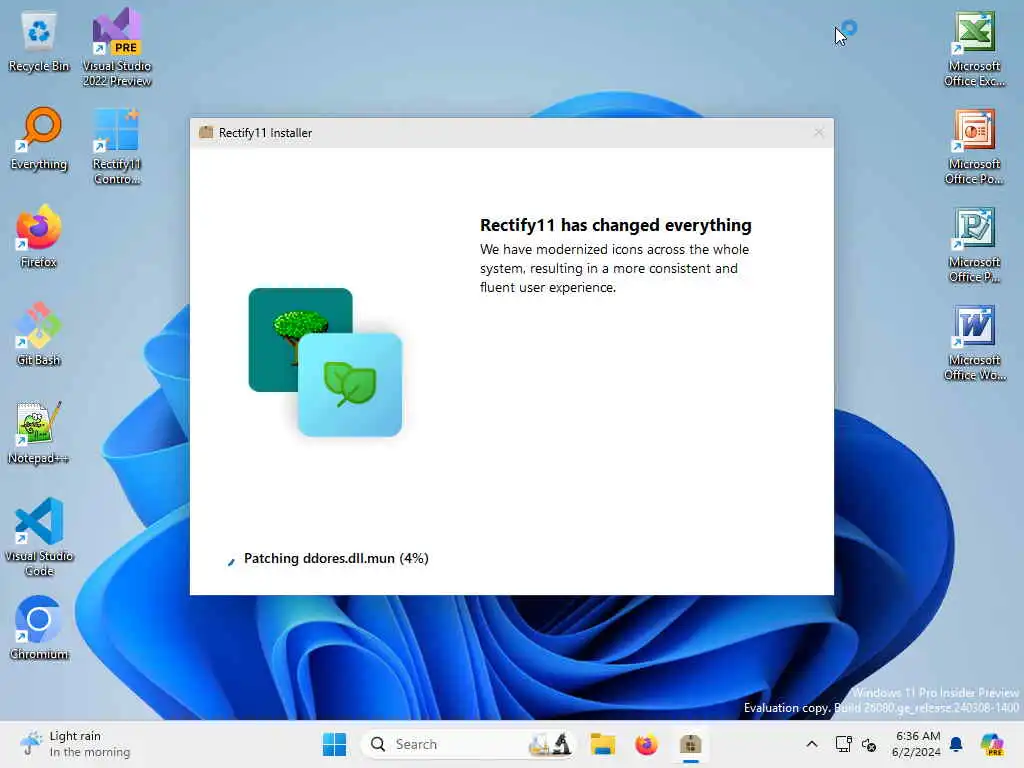Click the taskbar Search box

[468, 744]
